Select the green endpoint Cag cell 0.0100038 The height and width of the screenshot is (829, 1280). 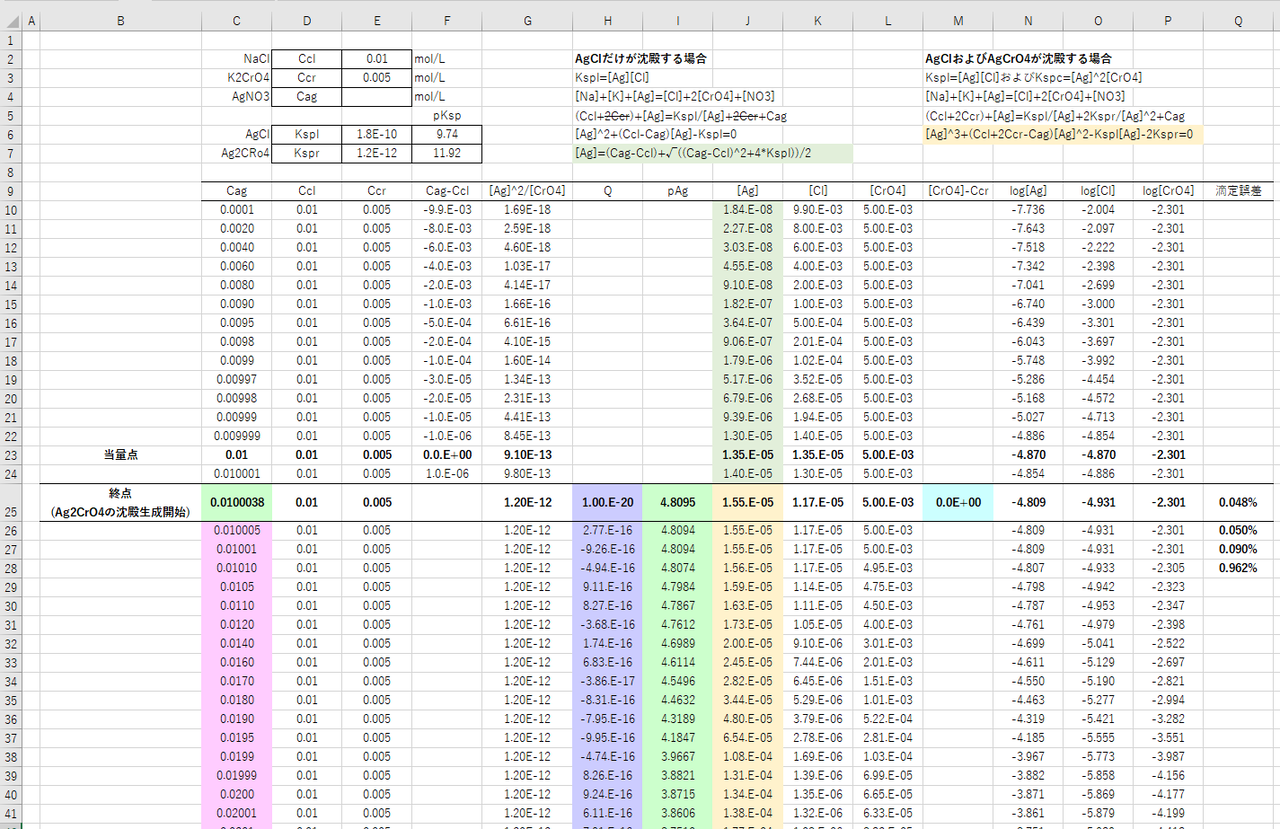236,502
